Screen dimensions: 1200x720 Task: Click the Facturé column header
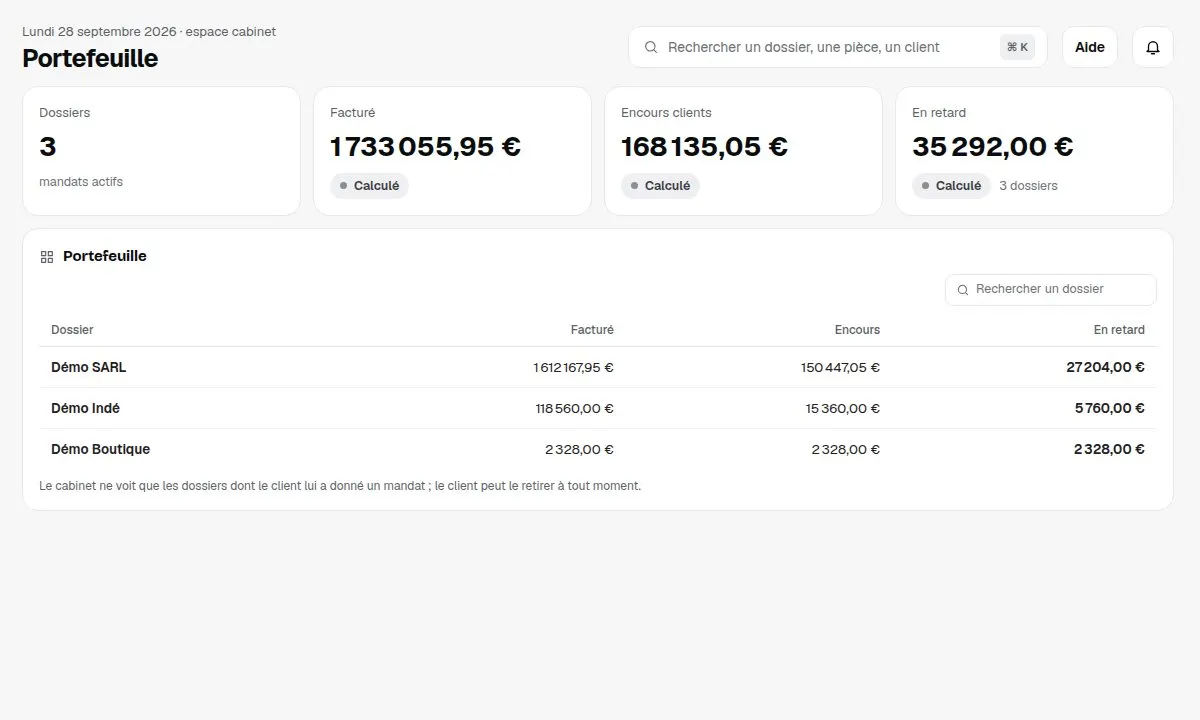click(592, 330)
